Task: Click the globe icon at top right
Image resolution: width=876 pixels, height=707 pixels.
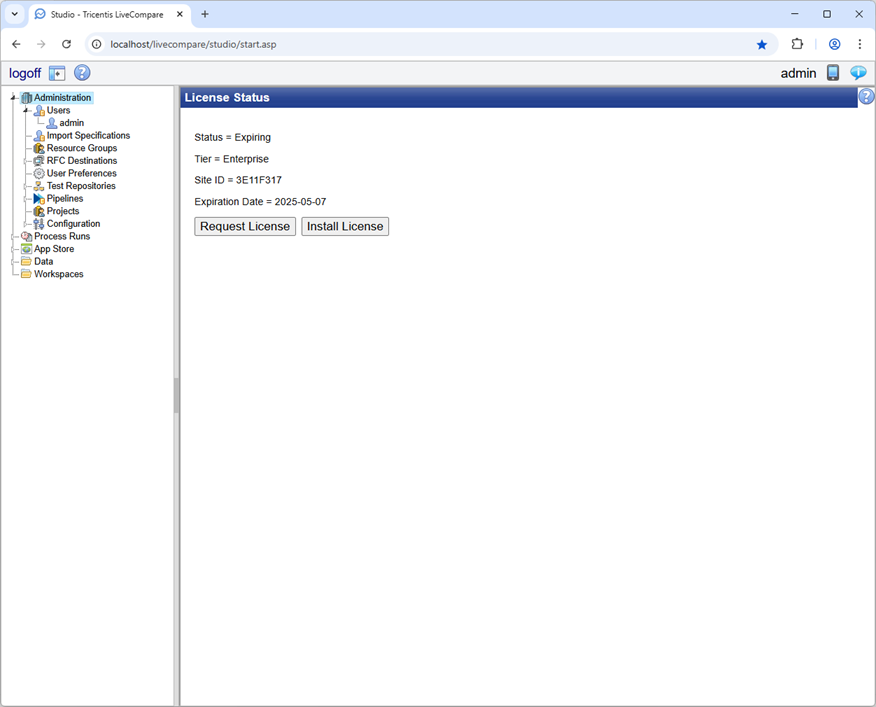Action: 858,72
